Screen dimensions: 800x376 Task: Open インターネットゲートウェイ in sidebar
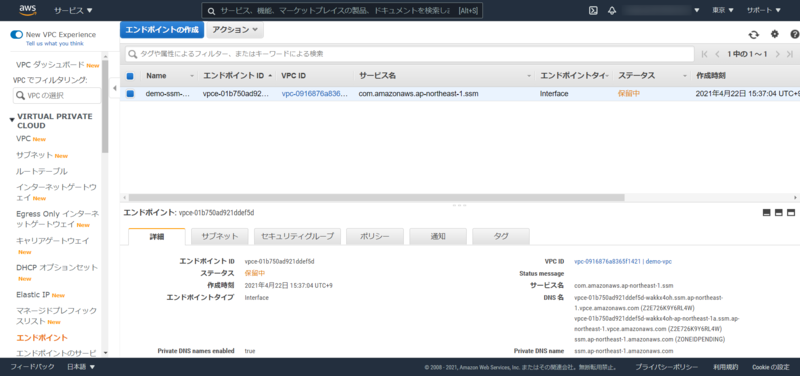(x=56, y=192)
